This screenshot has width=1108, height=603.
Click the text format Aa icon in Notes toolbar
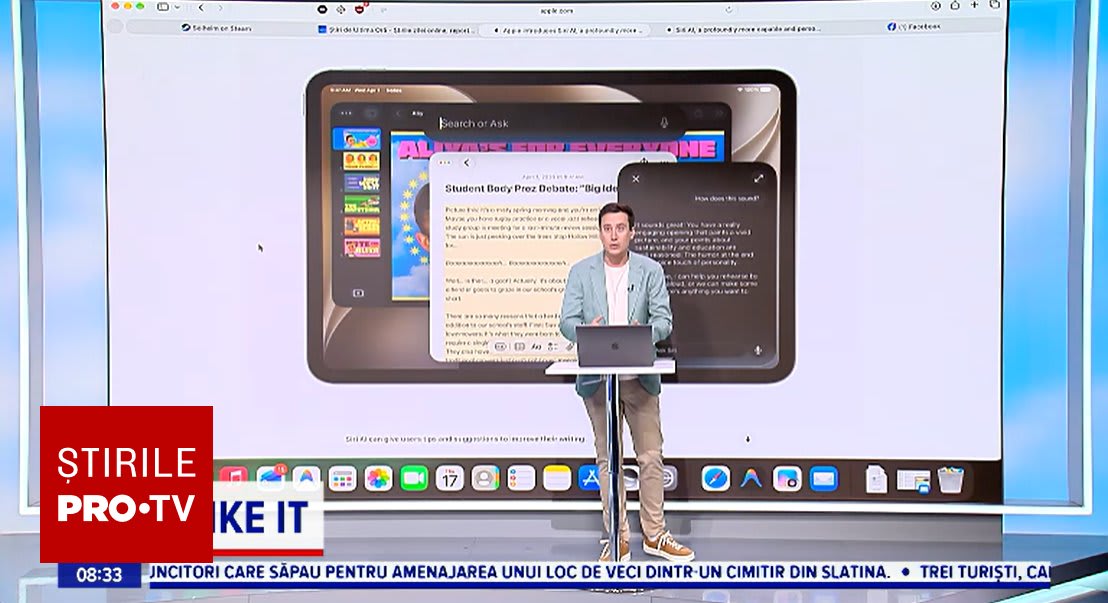point(536,346)
